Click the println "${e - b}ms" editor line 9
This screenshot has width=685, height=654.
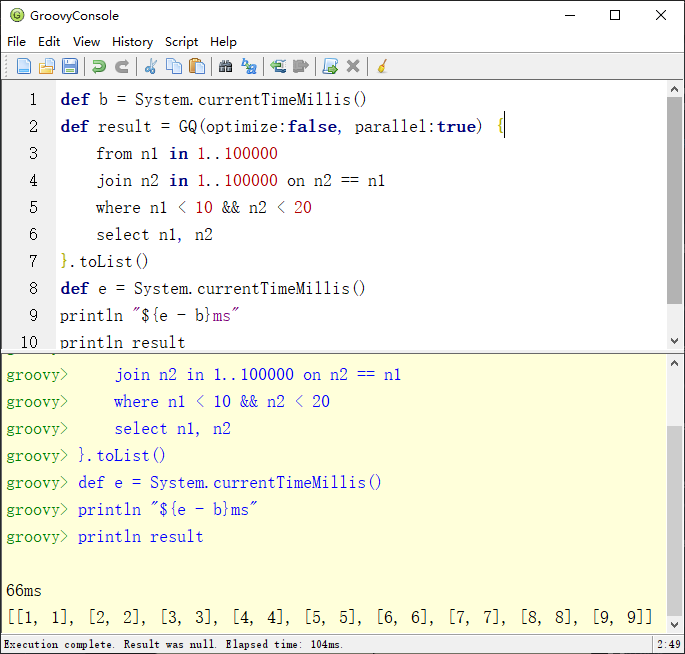pos(149,315)
